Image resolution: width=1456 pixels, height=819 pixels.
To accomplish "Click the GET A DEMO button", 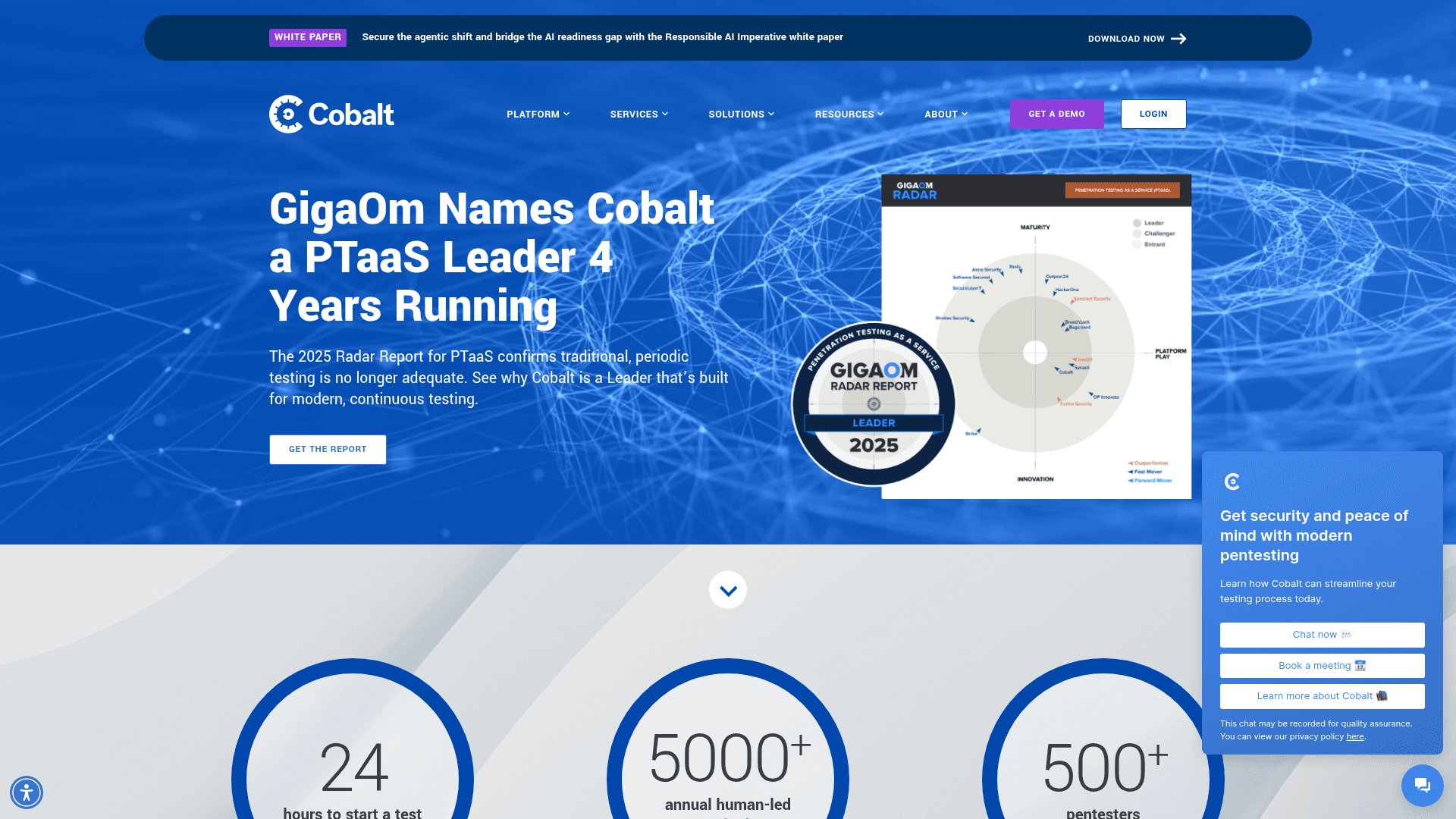I will (1056, 114).
